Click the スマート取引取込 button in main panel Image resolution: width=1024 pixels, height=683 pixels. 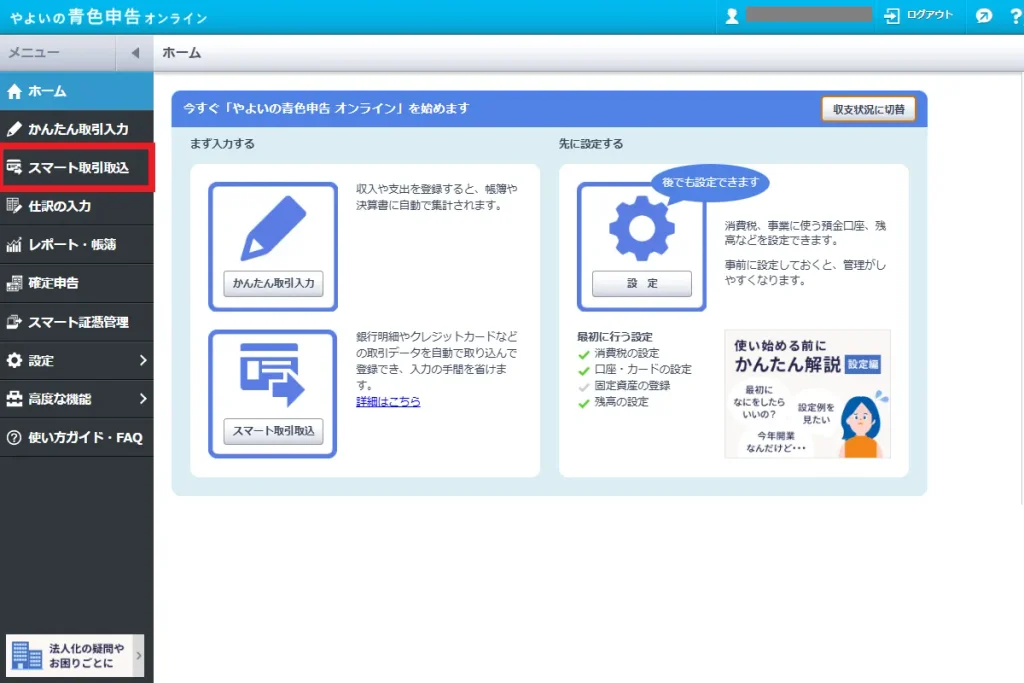tap(273, 431)
